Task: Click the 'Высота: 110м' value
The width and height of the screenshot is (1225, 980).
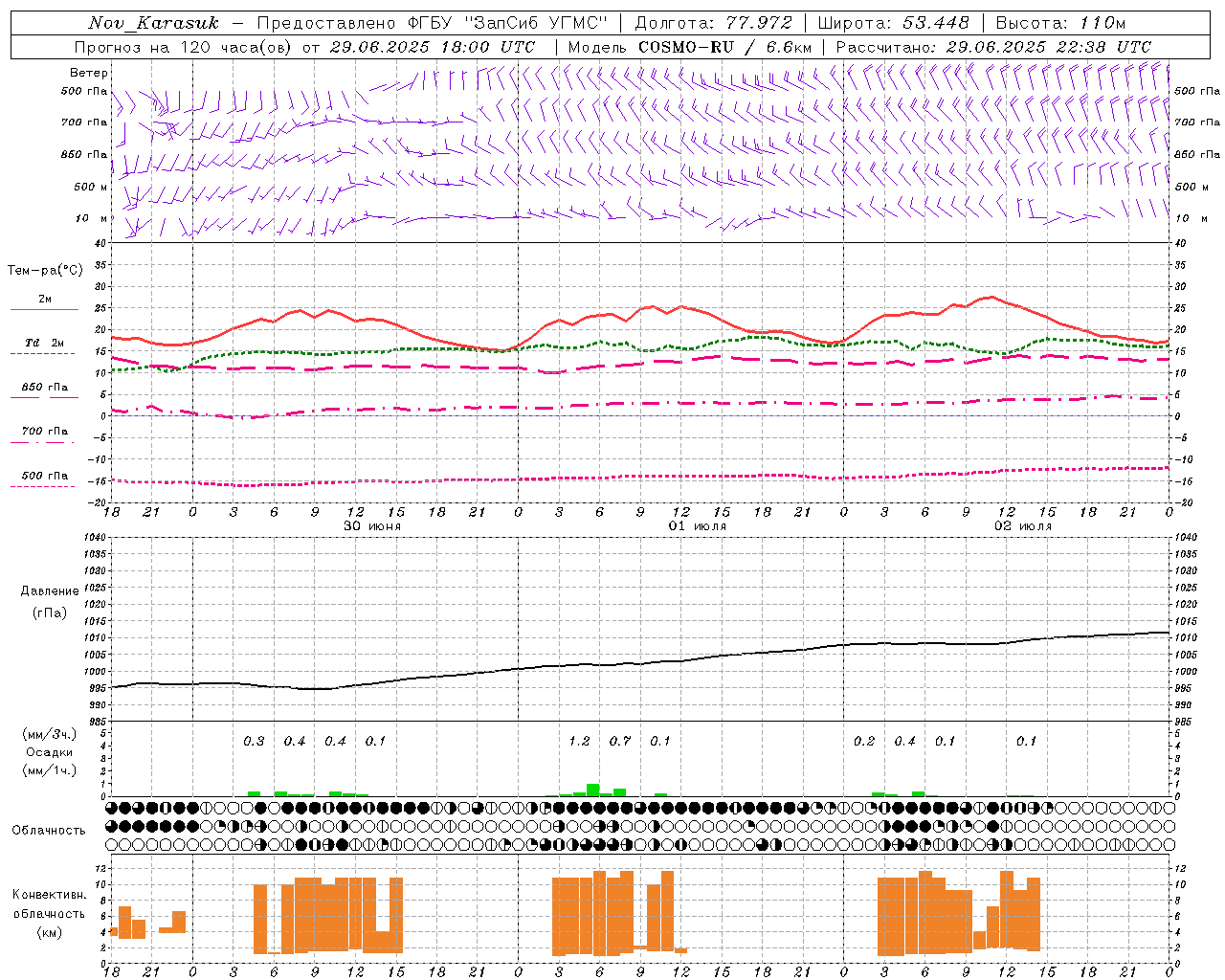Action: pyautogui.click(x=1060, y=23)
